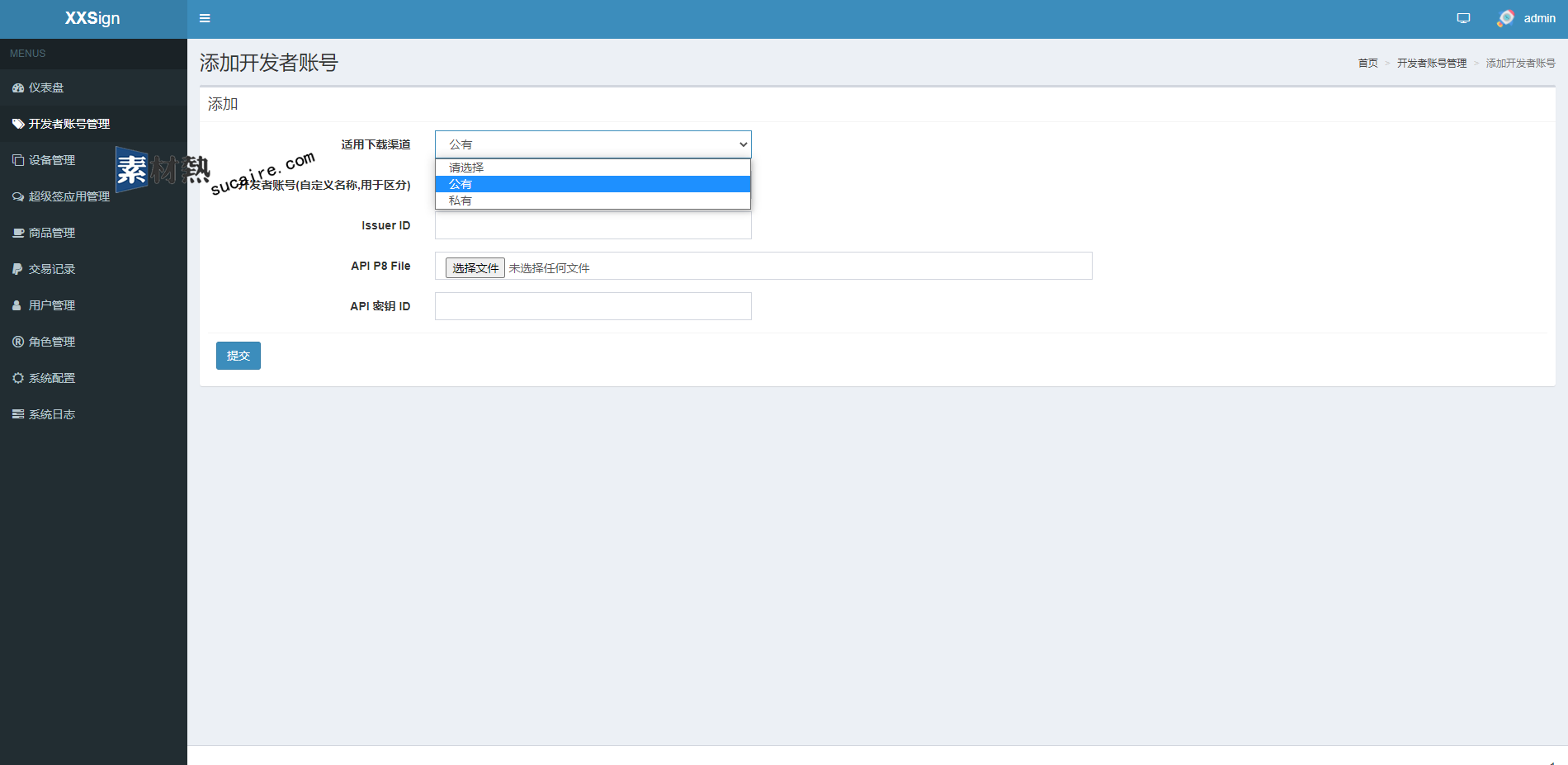Choose 私有 option in dropdown list
1568x765 pixels.
593,201
